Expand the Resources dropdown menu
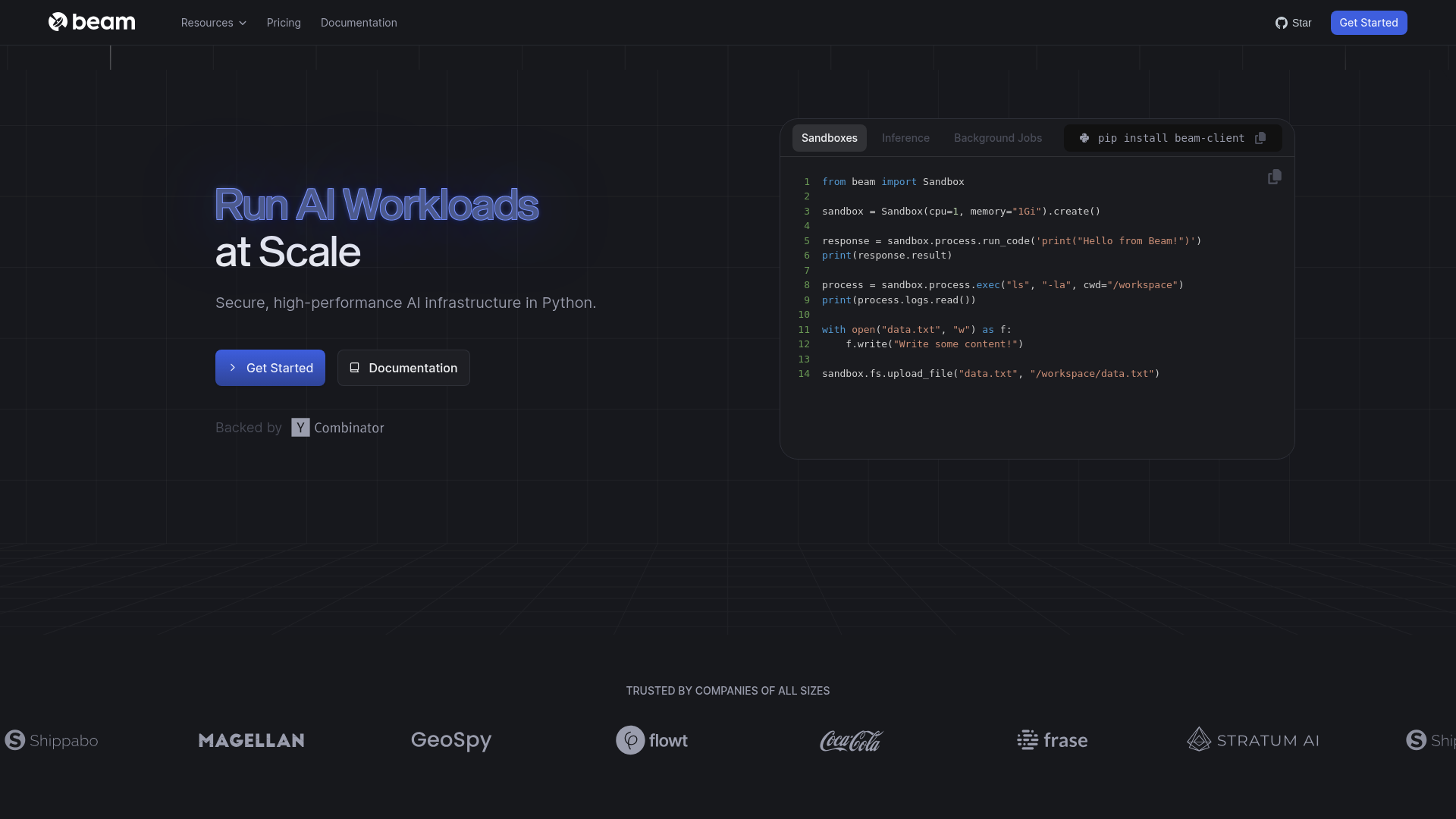Image resolution: width=1456 pixels, height=819 pixels. pos(213,23)
